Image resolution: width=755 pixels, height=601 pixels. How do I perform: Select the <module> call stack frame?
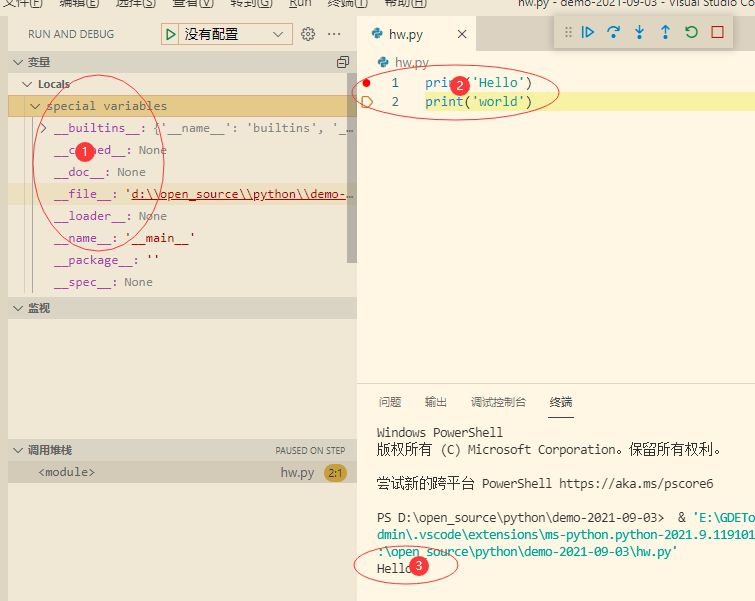pos(66,472)
